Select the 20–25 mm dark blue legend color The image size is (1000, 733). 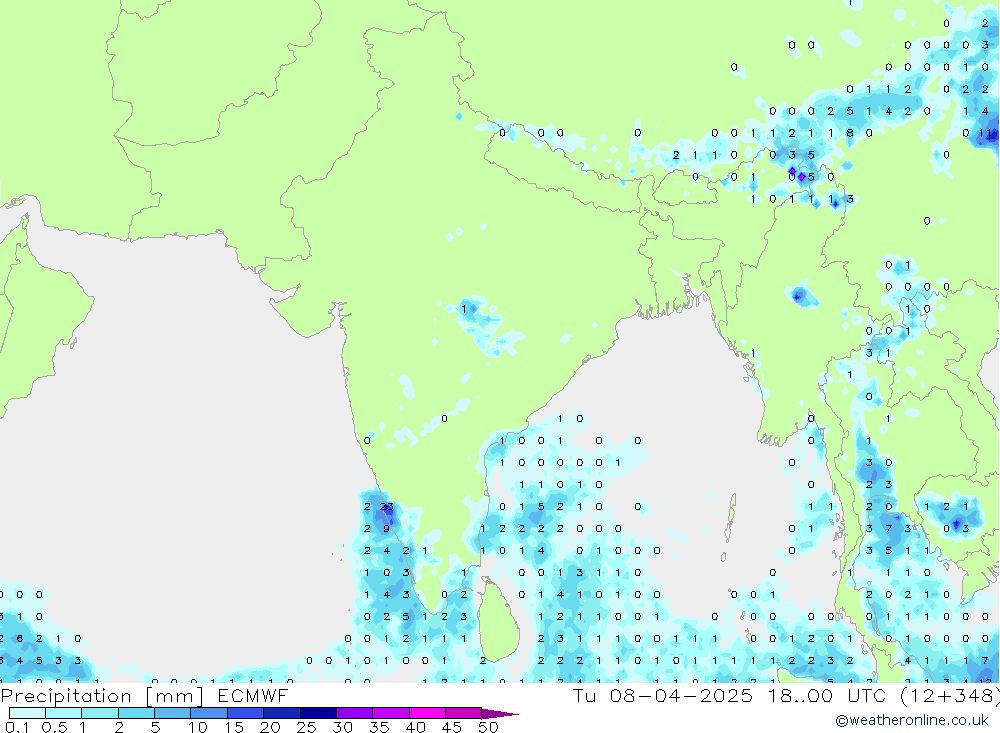click(x=282, y=713)
